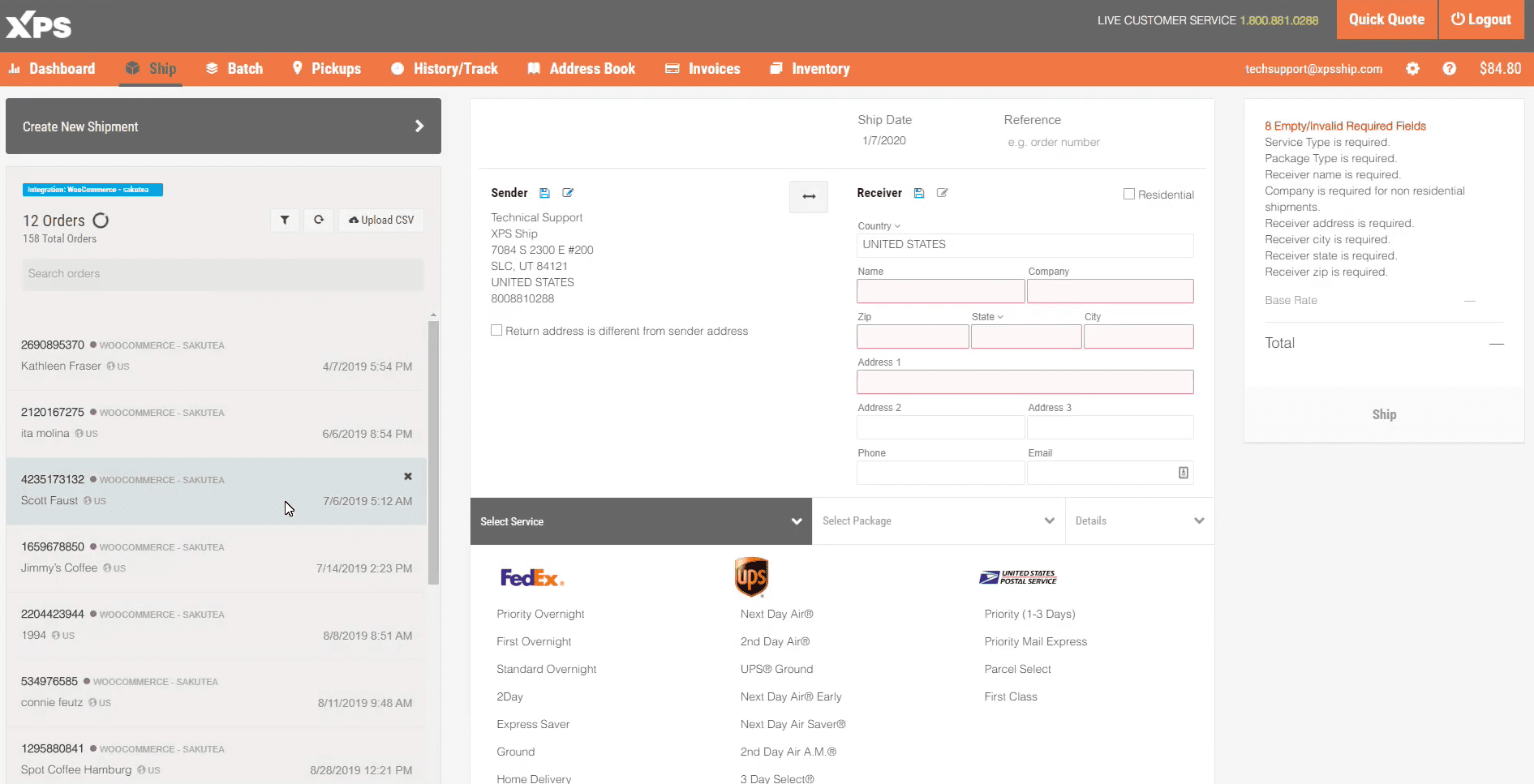1534x784 pixels.
Task: Choose FedEx Priority Overnight service
Action: point(540,614)
